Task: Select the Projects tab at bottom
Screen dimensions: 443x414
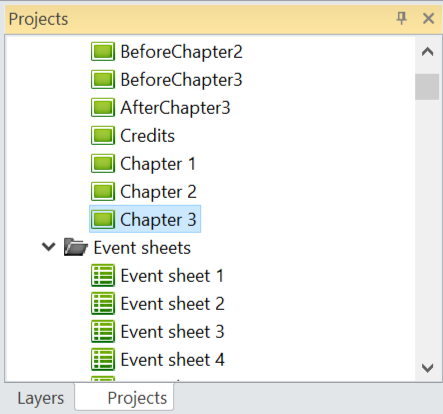Action: click(x=124, y=397)
